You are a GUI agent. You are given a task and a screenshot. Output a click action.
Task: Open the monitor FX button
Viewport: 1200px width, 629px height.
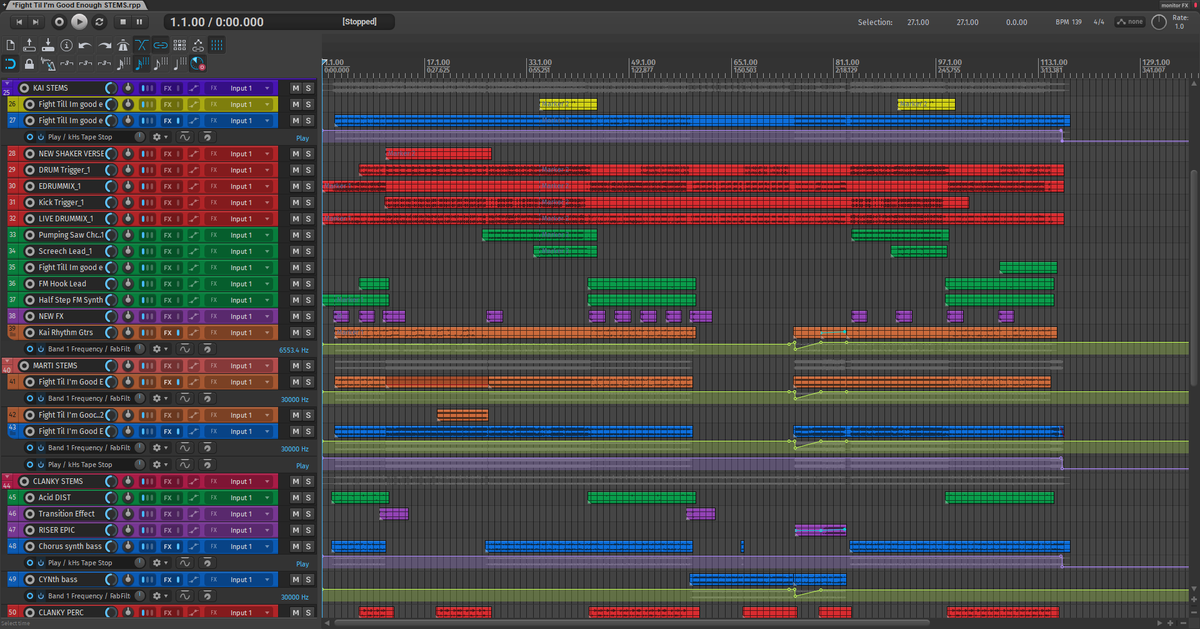point(1177,5)
